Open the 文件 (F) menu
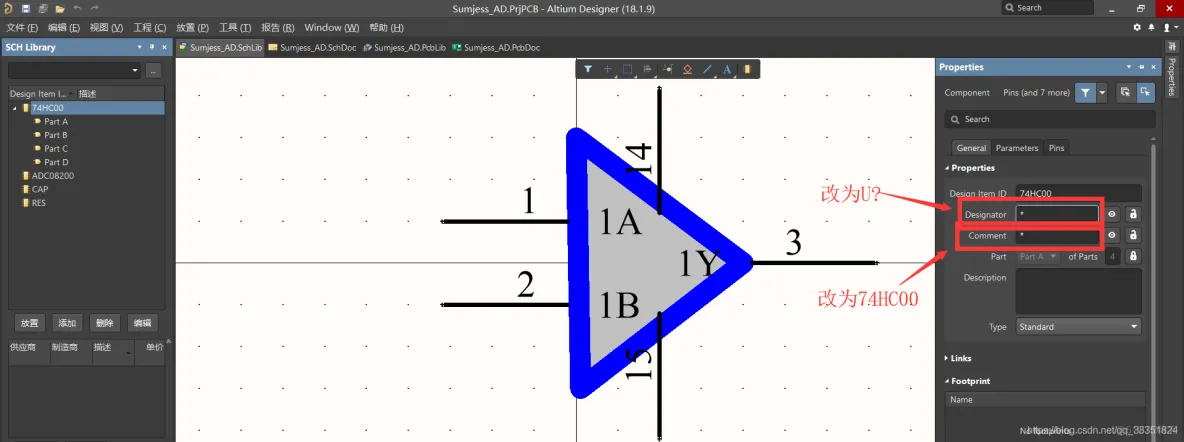The width and height of the screenshot is (1184, 442). 22,28
